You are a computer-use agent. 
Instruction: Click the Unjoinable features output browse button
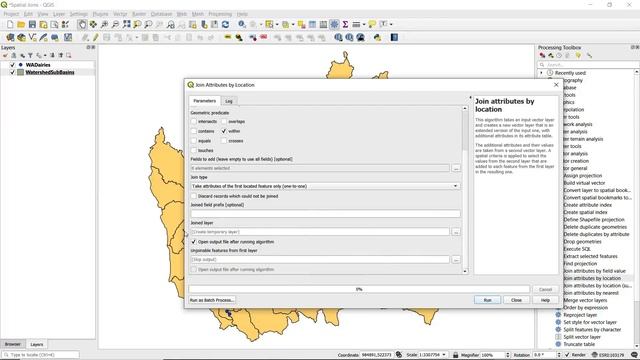(456, 260)
